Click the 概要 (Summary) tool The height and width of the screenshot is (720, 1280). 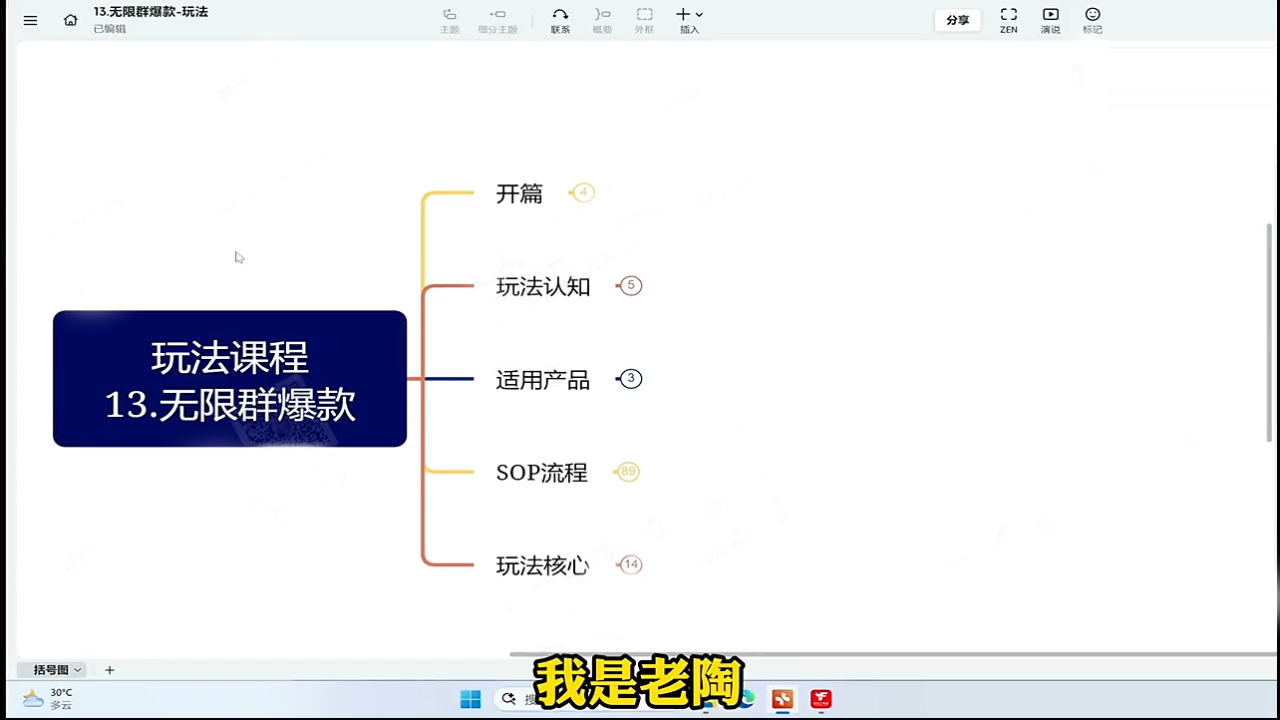click(602, 18)
